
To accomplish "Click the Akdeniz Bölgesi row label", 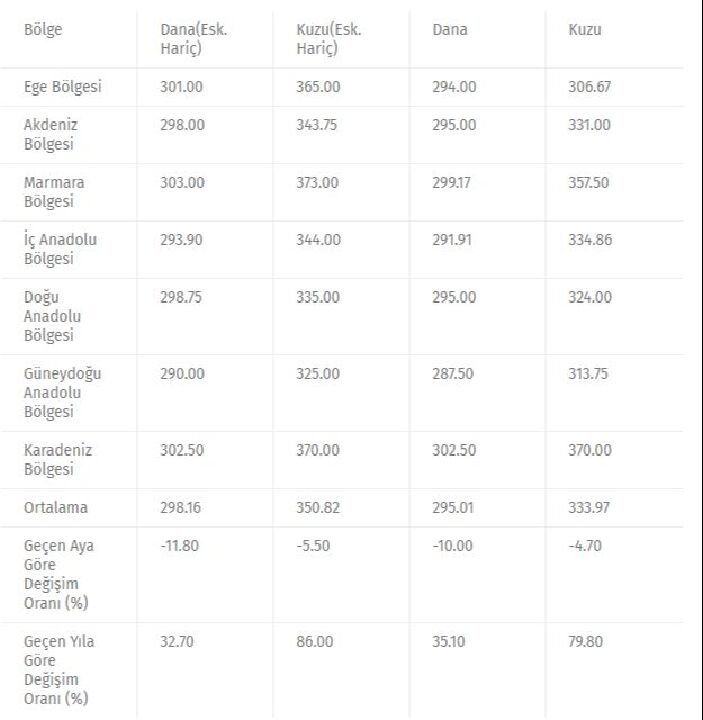I will (x=51, y=135).
